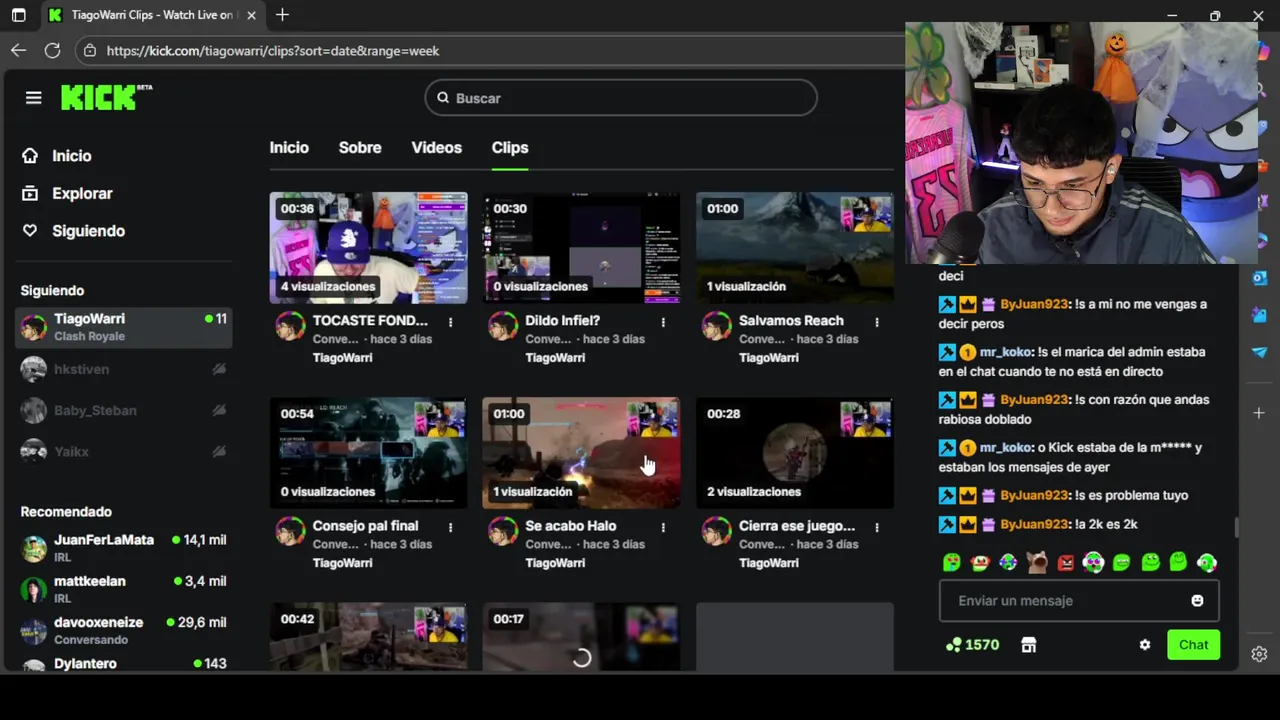This screenshot has width=1280, height=720.
Task: Open recommended channel davooxeneize
Action: (x=124, y=630)
